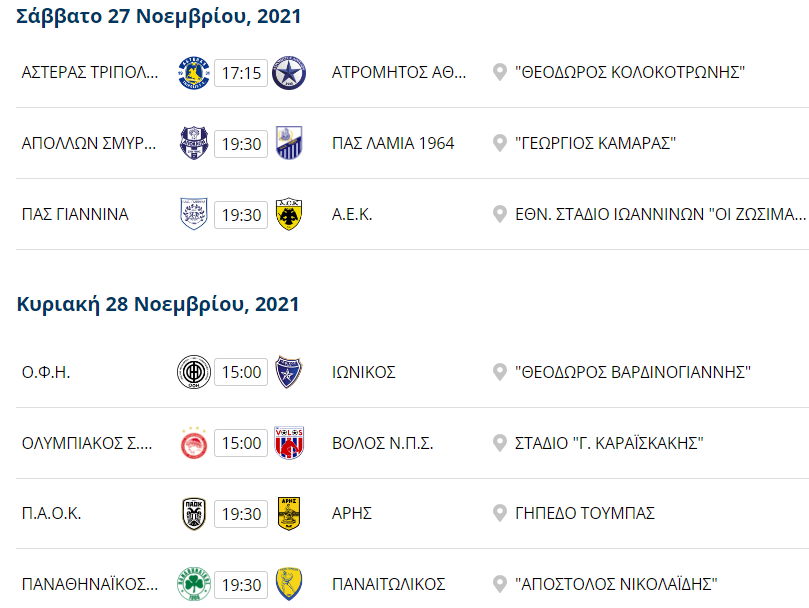Click the PAOK black-white crest
809x608 pixels.
192,513
